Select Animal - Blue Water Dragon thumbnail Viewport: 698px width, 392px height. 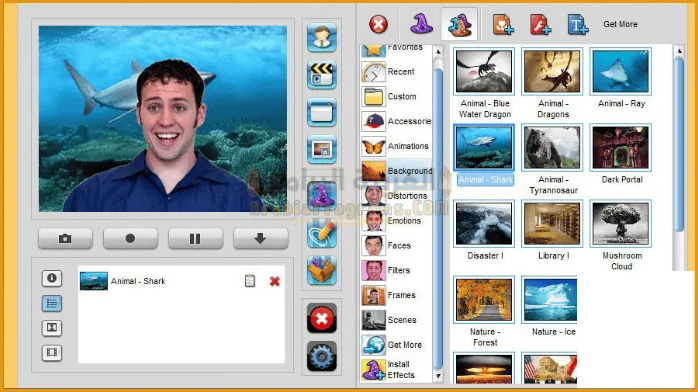[x=484, y=71]
